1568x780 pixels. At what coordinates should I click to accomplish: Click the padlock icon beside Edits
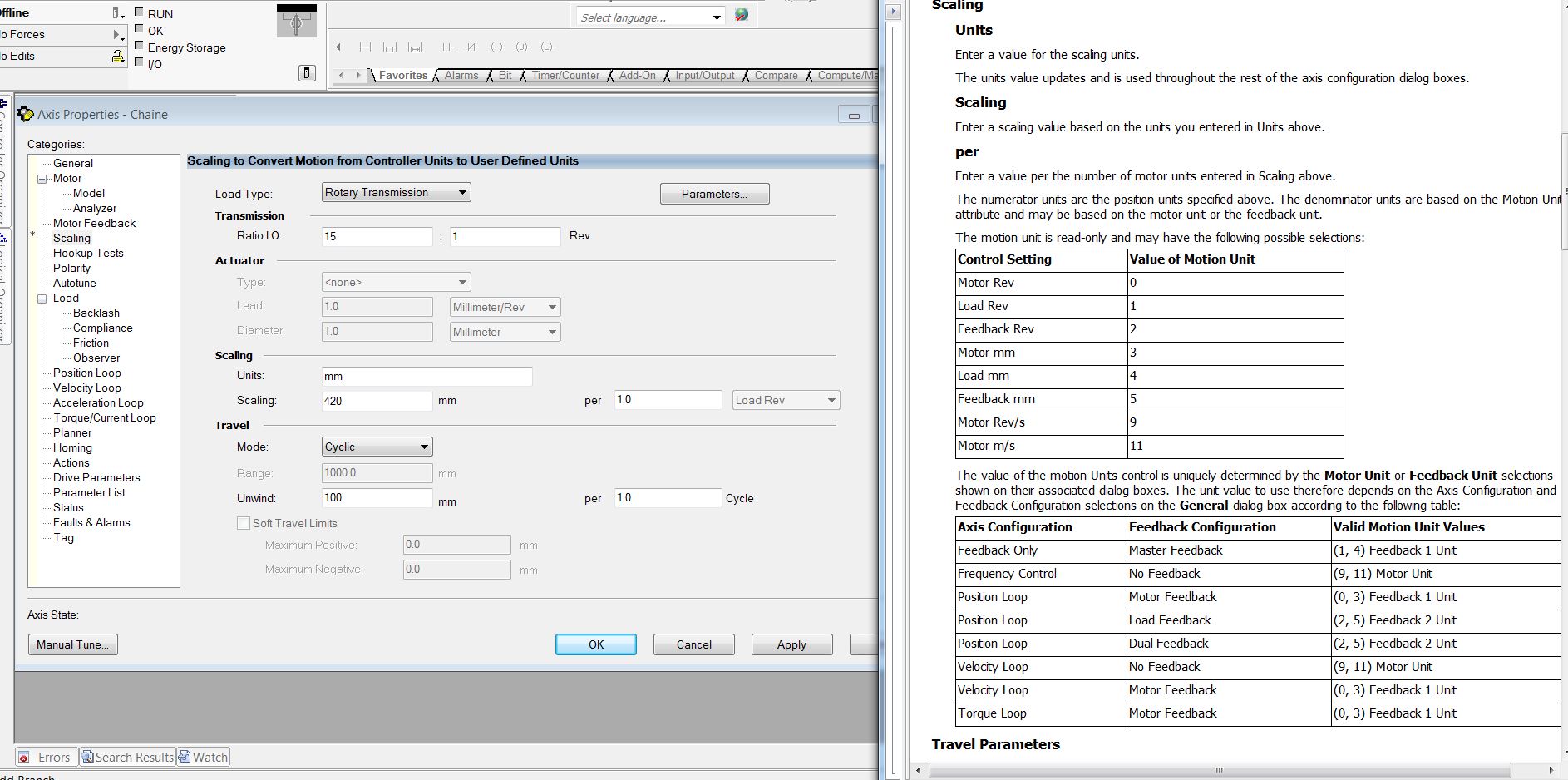click(x=118, y=57)
